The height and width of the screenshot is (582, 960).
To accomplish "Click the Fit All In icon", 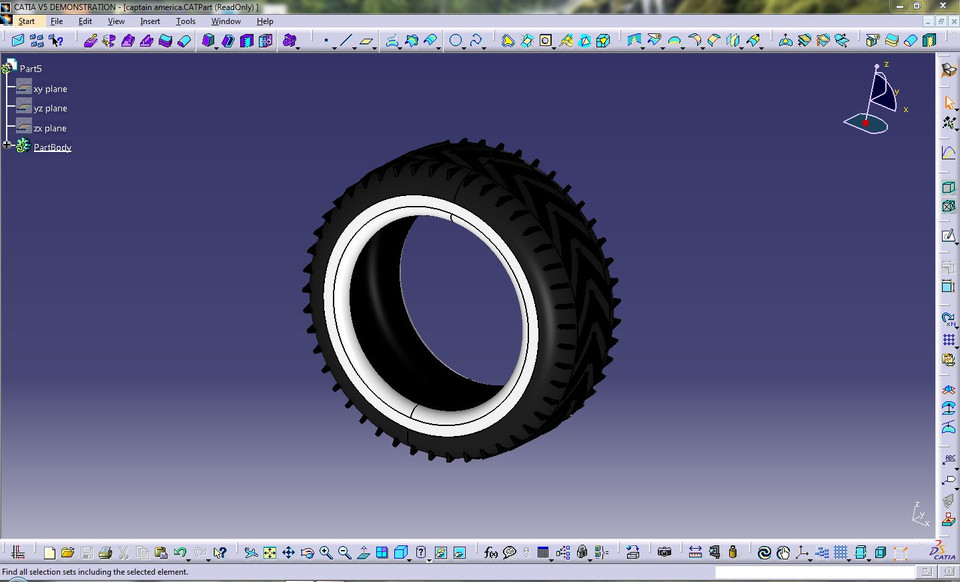I will (269, 551).
